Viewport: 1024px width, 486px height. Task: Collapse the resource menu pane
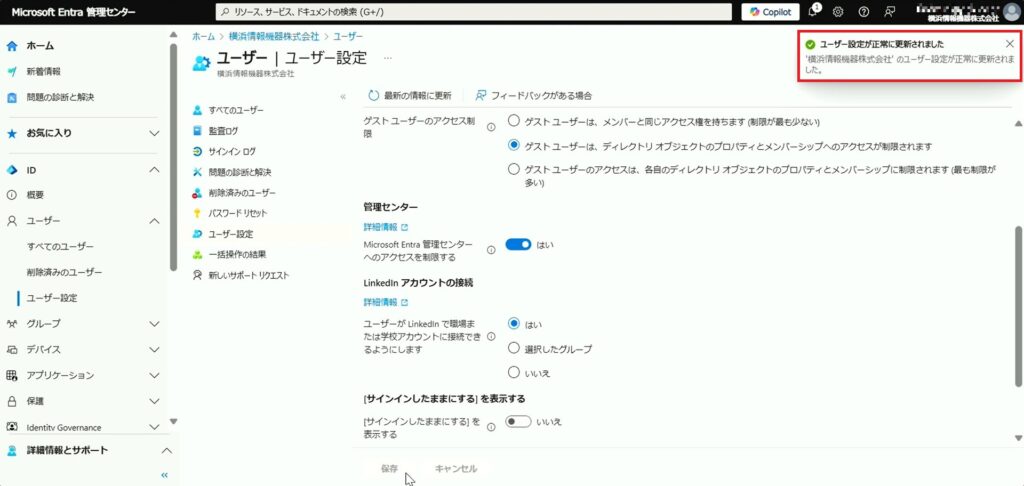(343, 97)
